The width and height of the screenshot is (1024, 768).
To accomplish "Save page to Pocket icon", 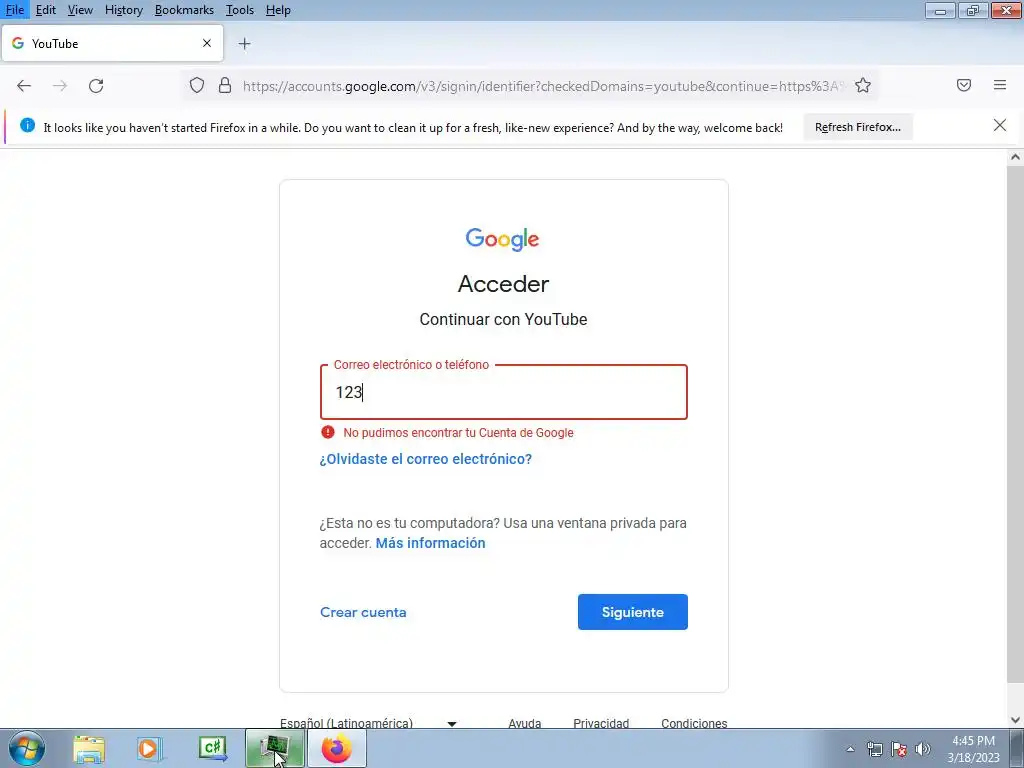I will [x=964, y=86].
